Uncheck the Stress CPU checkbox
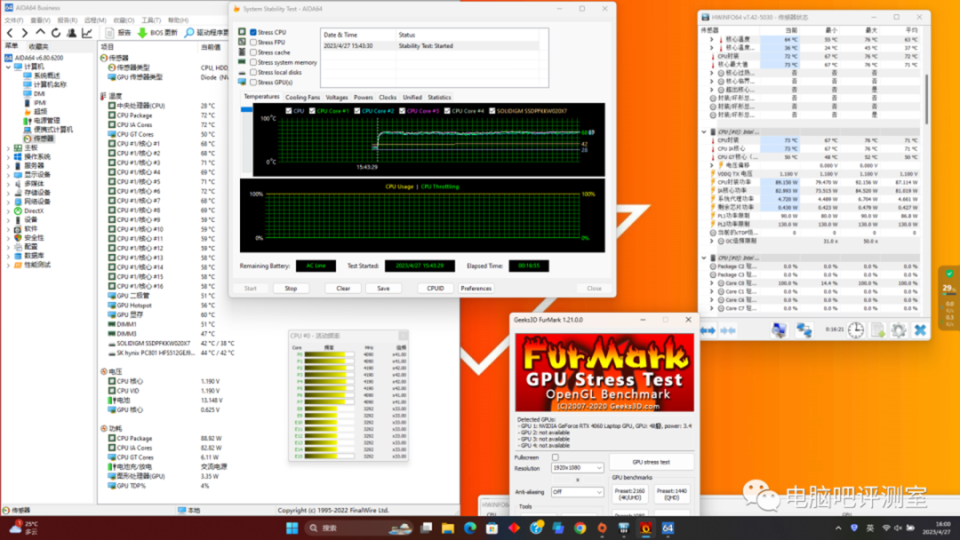Image resolution: width=960 pixels, height=540 pixels. click(253, 32)
